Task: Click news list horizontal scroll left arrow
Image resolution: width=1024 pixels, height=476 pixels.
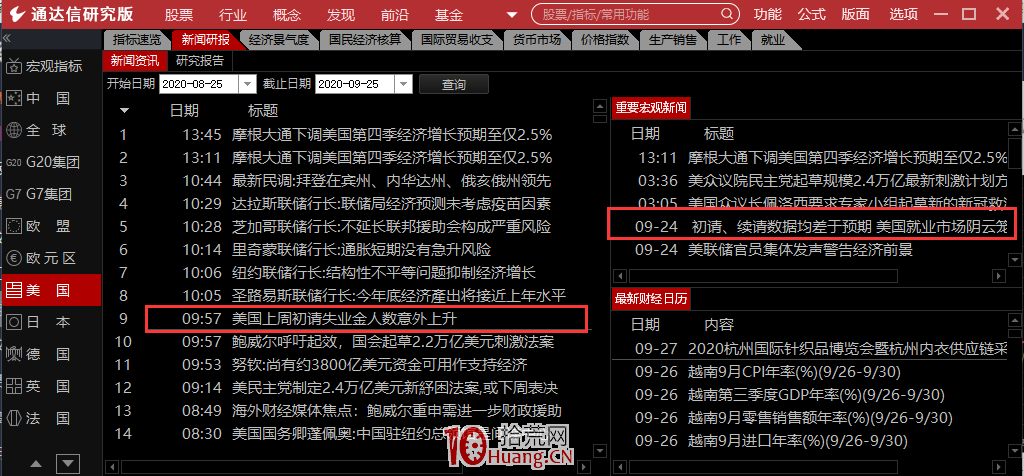Action: click(x=112, y=467)
